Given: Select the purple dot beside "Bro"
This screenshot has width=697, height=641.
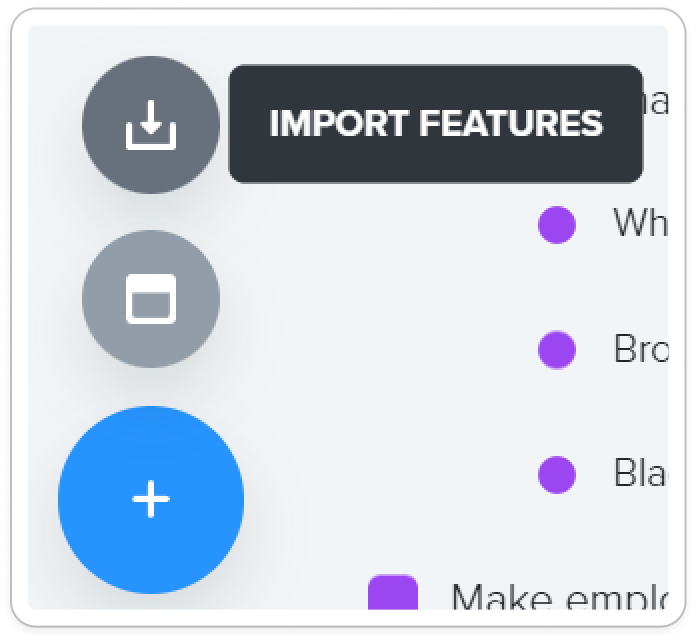Looking at the screenshot, I should tap(557, 350).
